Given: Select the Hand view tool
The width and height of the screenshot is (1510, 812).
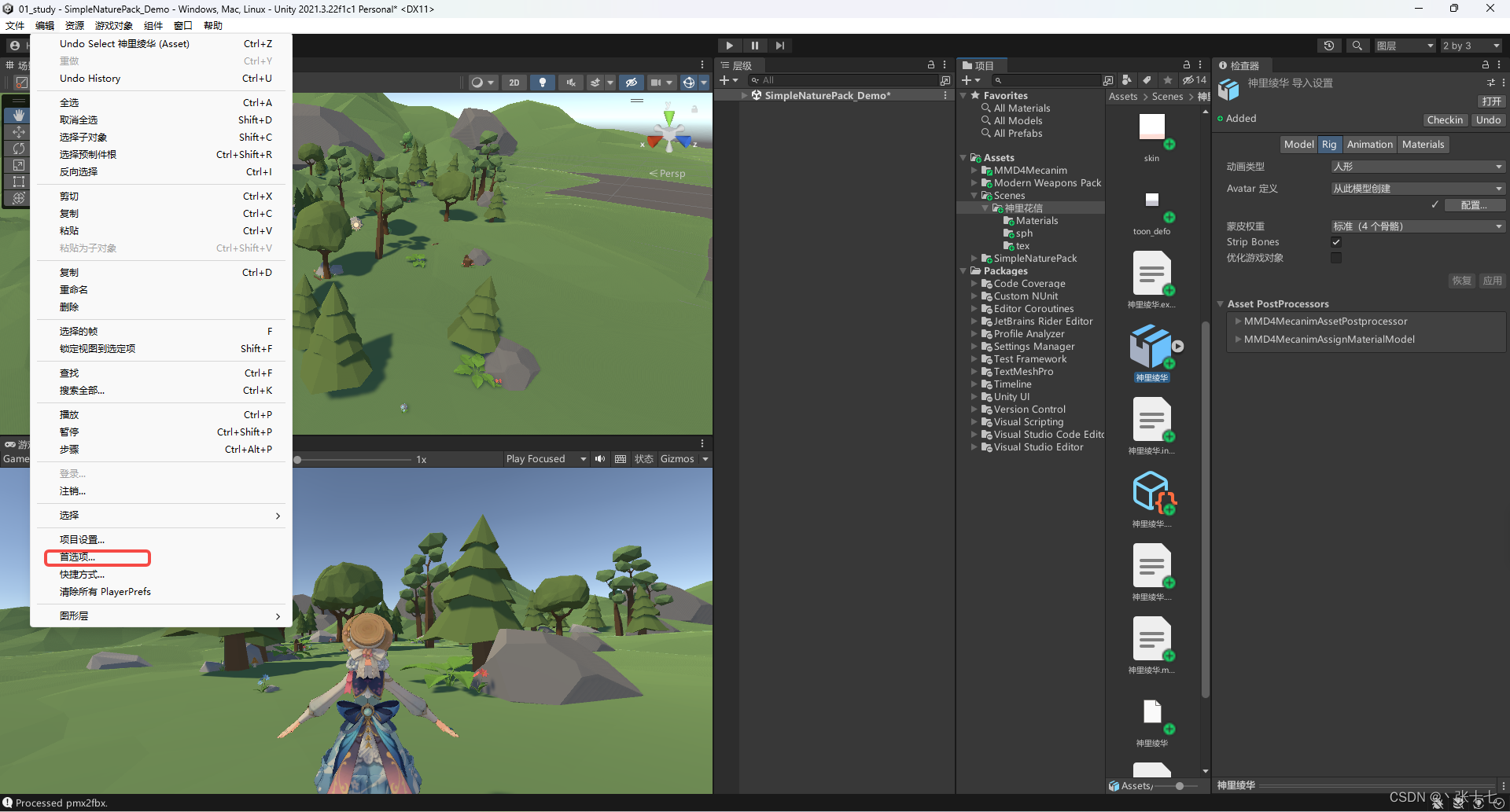Looking at the screenshot, I should point(19,115).
